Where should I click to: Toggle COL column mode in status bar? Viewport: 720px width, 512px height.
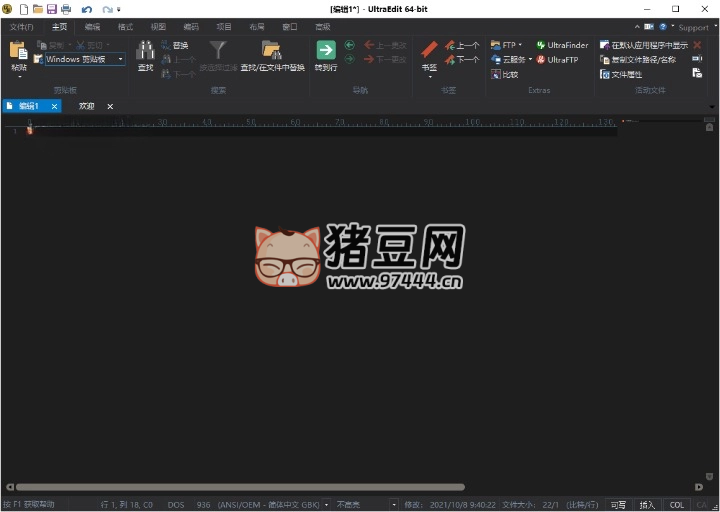676,505
